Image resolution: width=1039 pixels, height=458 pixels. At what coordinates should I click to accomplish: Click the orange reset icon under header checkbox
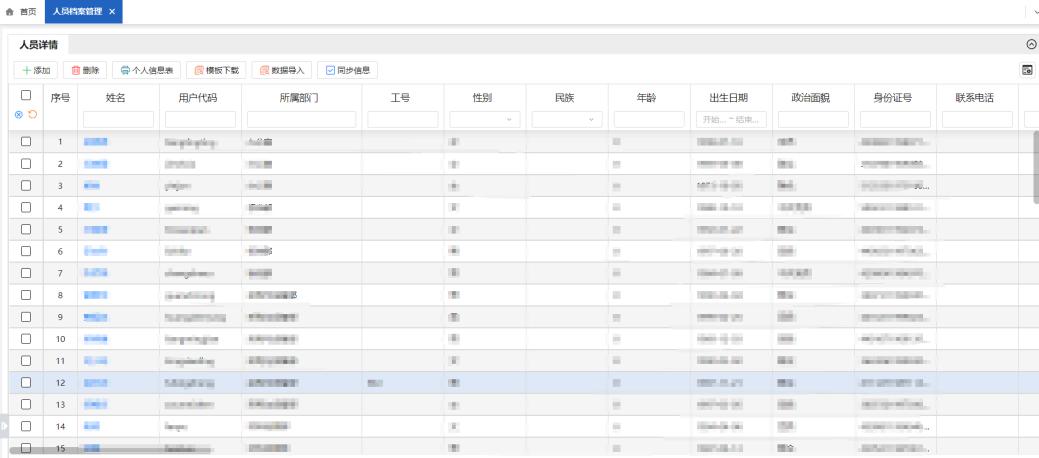(33, 115)
